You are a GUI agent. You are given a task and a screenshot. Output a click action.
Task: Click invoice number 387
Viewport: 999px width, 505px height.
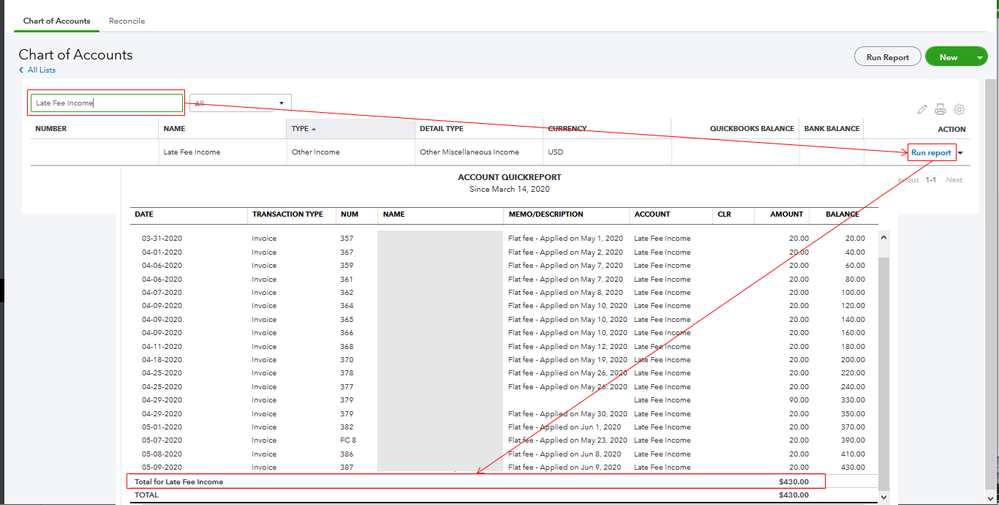click(347, 467)
